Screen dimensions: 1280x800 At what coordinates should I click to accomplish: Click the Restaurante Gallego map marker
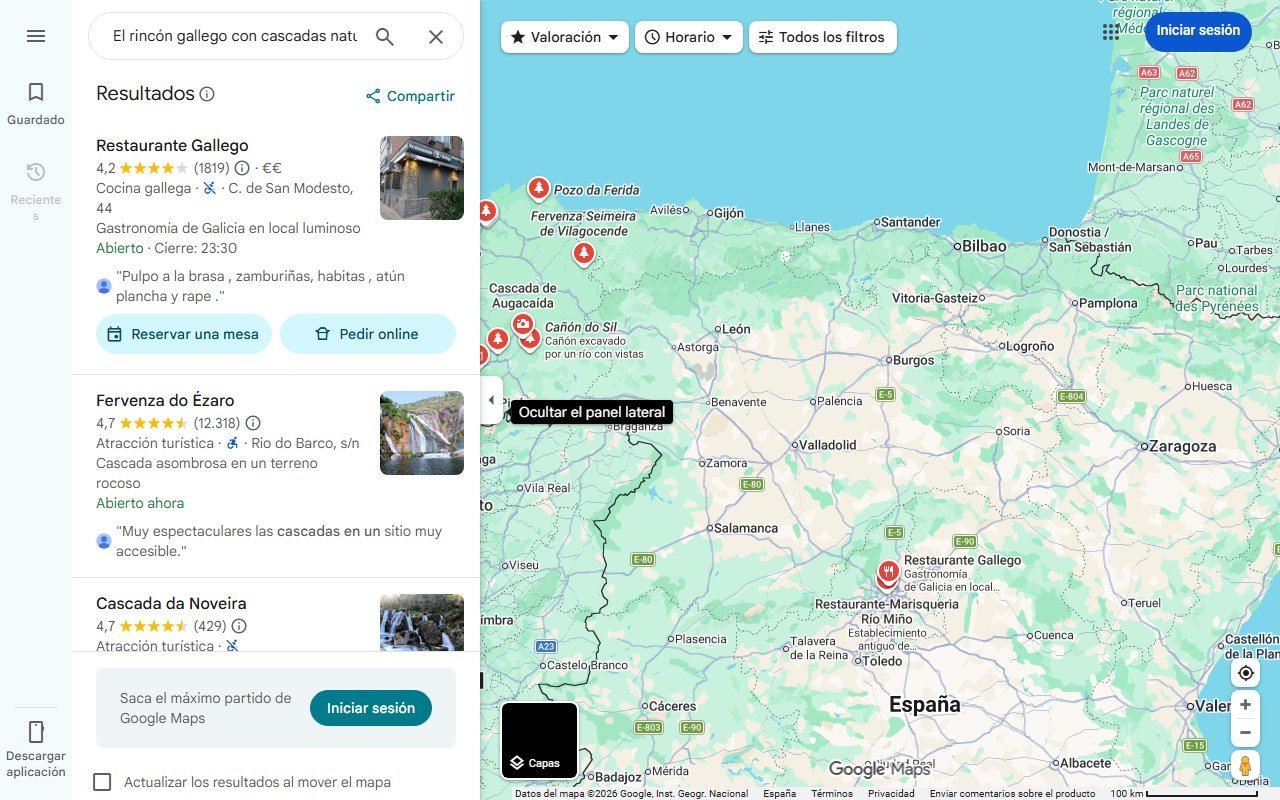click(887, 570)
